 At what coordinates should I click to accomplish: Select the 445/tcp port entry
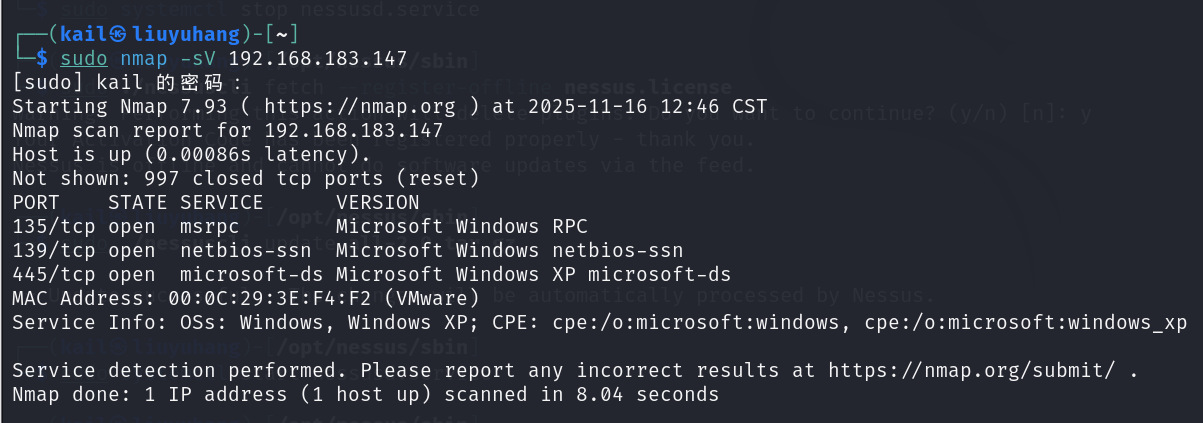54,274
